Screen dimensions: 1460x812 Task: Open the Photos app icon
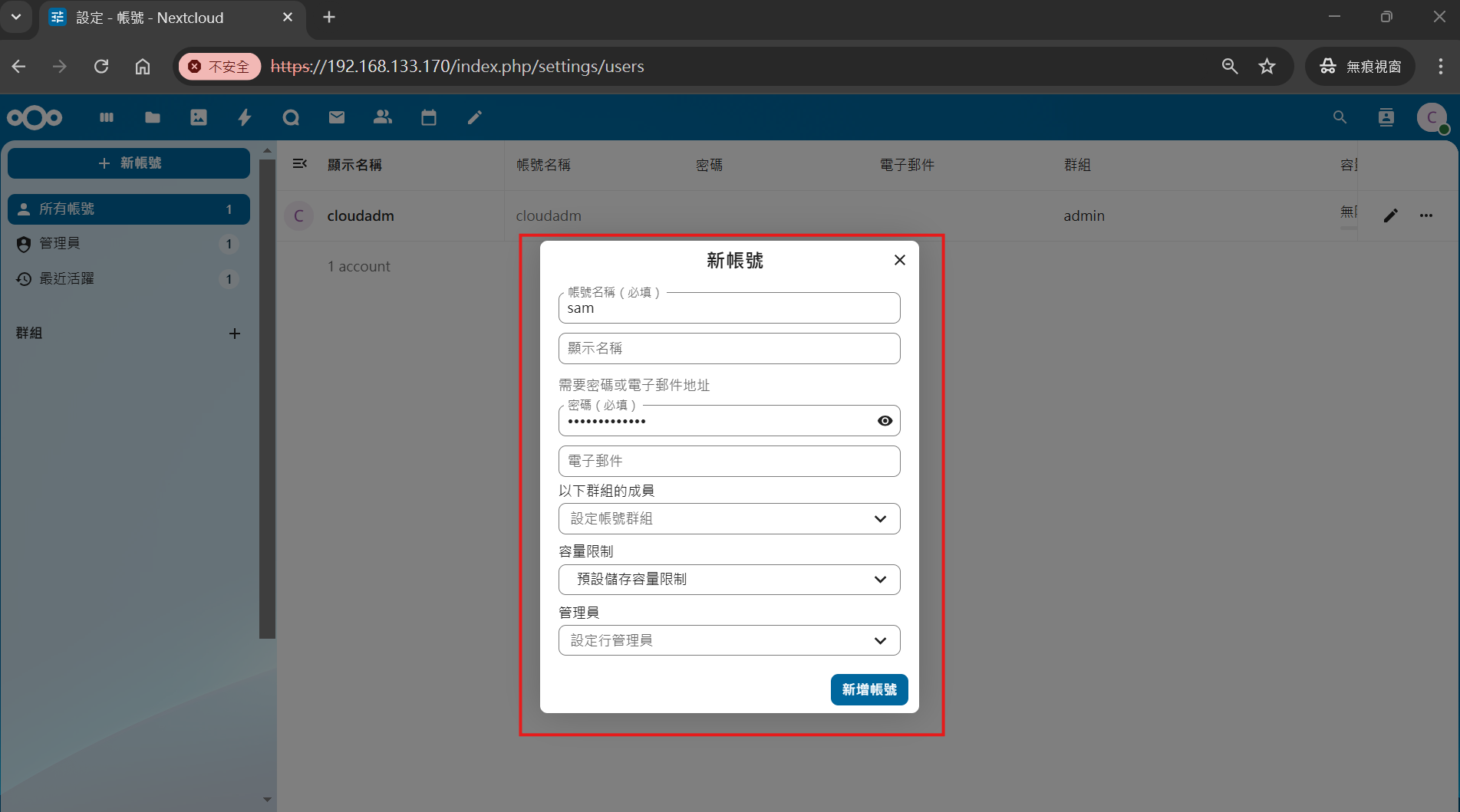[199, 117]
